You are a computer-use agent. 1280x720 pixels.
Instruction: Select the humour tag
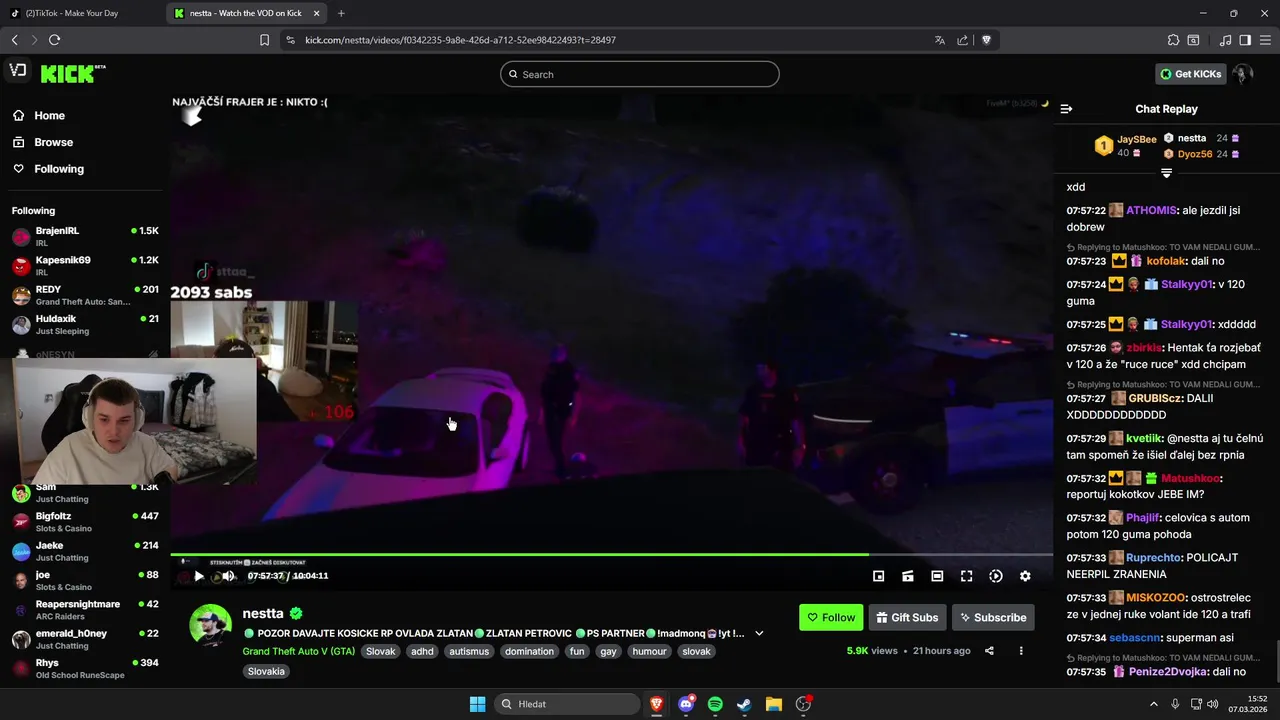(649, 651)
